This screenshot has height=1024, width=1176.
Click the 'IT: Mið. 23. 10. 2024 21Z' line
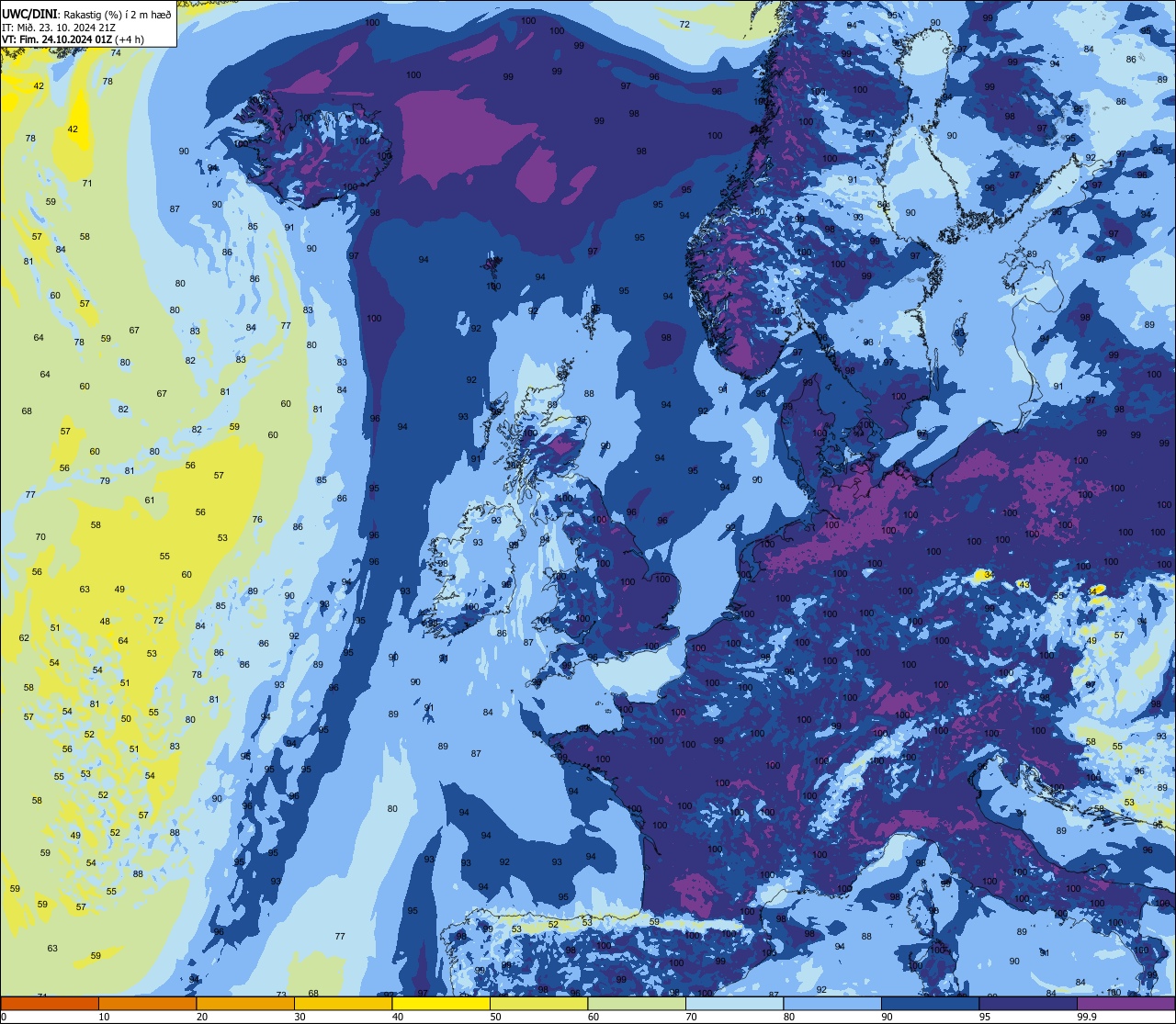coord(59,27)
